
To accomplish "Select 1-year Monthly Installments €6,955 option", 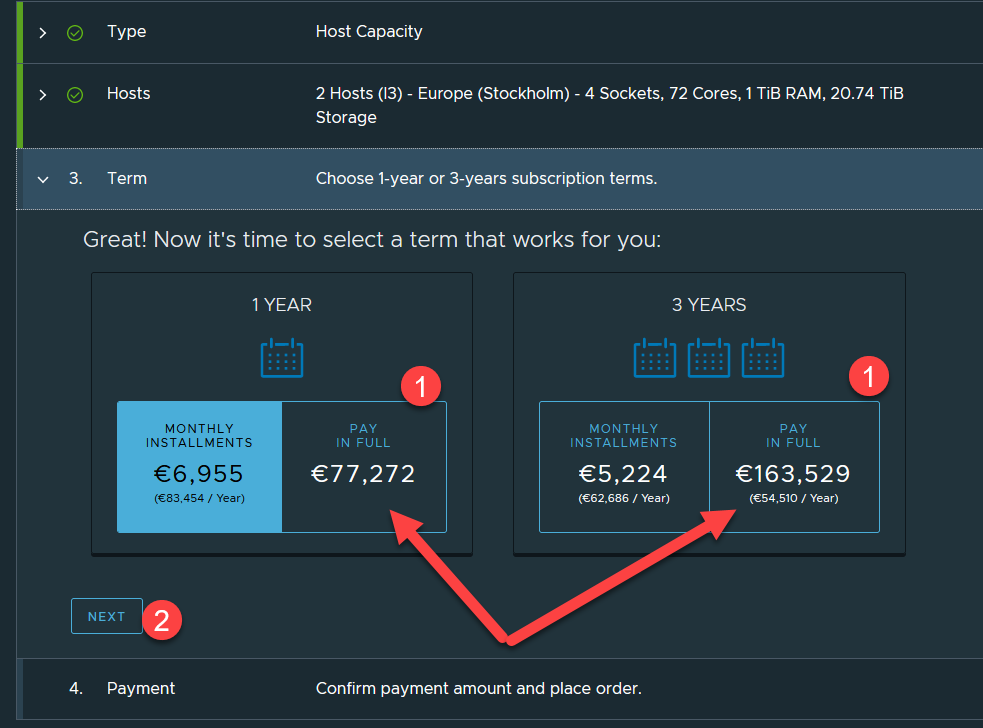I will click(x=199, y=467).
